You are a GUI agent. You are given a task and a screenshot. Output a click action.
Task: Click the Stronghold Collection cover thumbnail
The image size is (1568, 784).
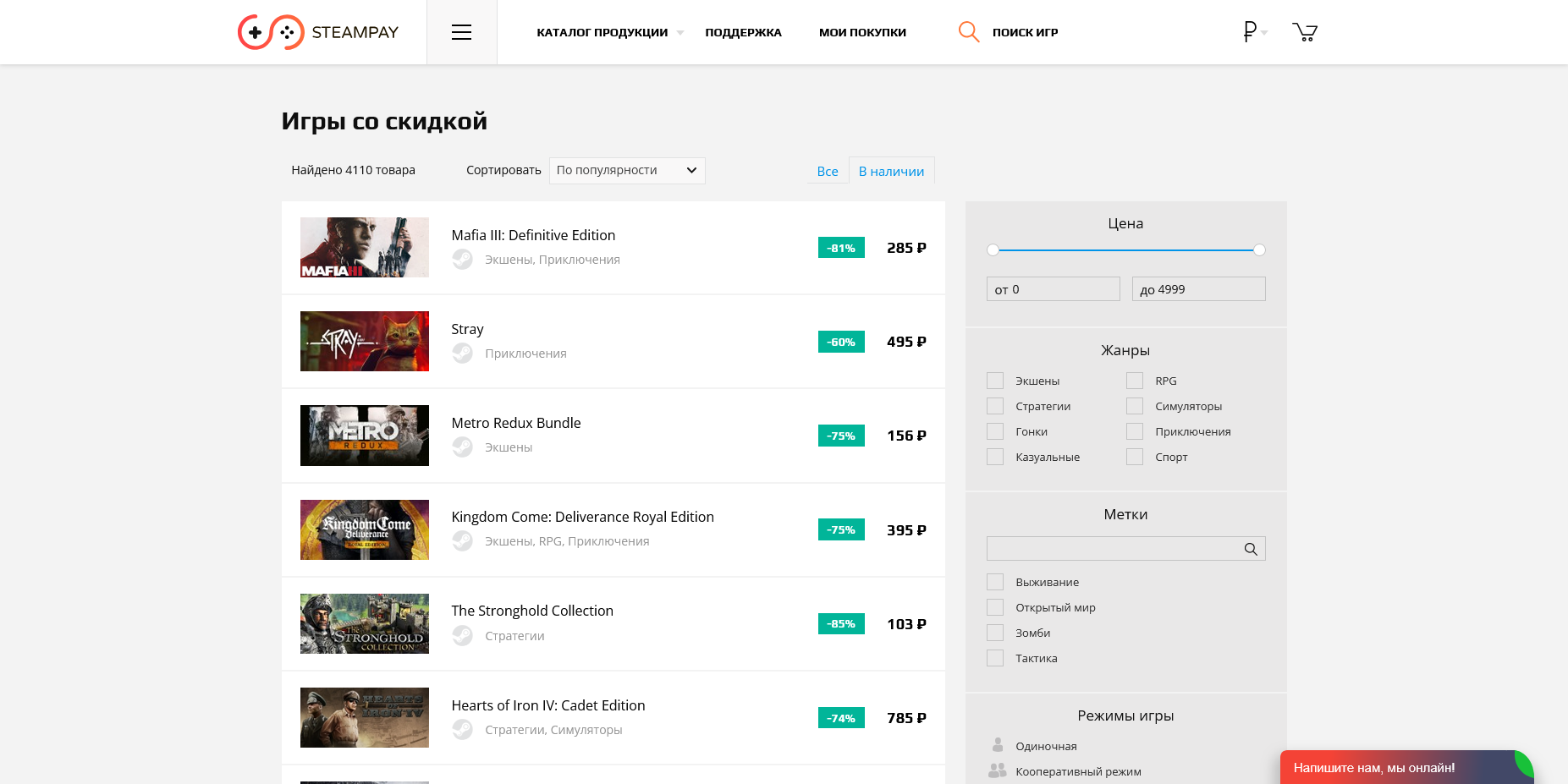tap(365, 623)
